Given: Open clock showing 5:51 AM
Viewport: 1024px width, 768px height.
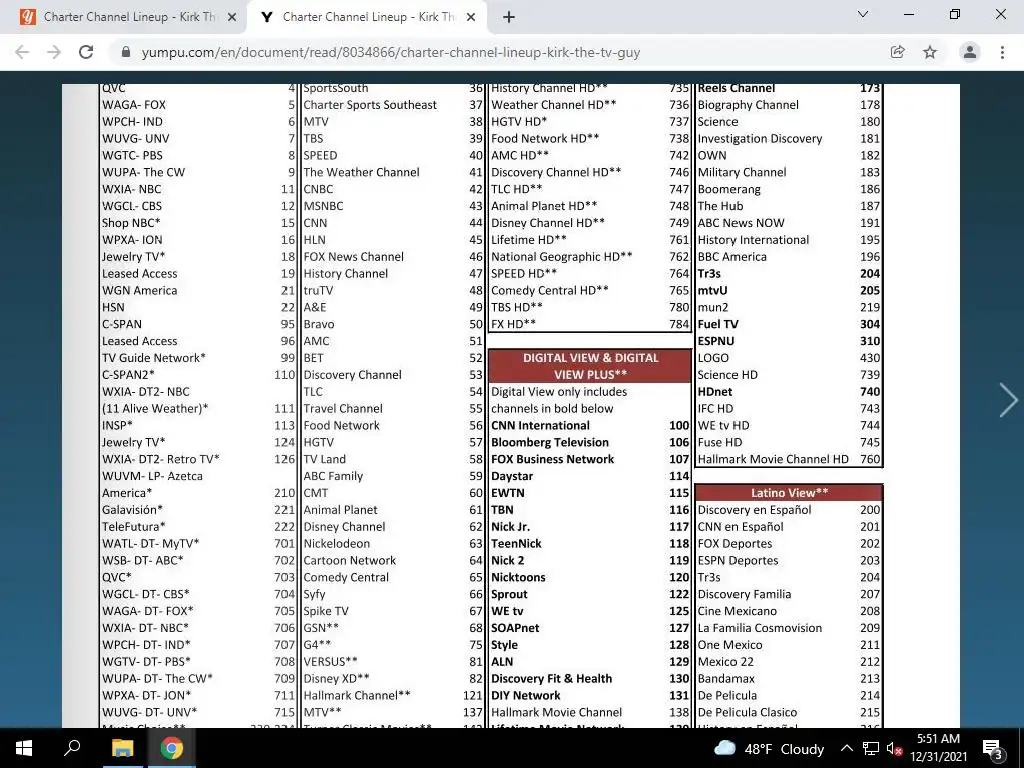Looking at the screenshot, I should pos(938,748).
